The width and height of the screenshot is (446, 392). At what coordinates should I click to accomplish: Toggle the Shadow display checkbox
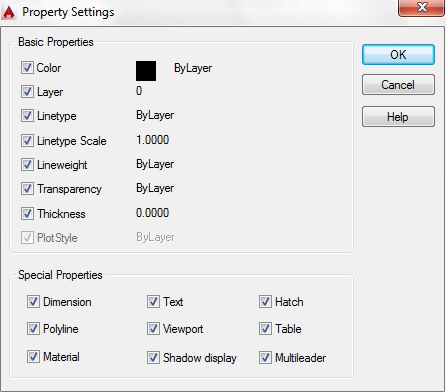coord(153,358)
